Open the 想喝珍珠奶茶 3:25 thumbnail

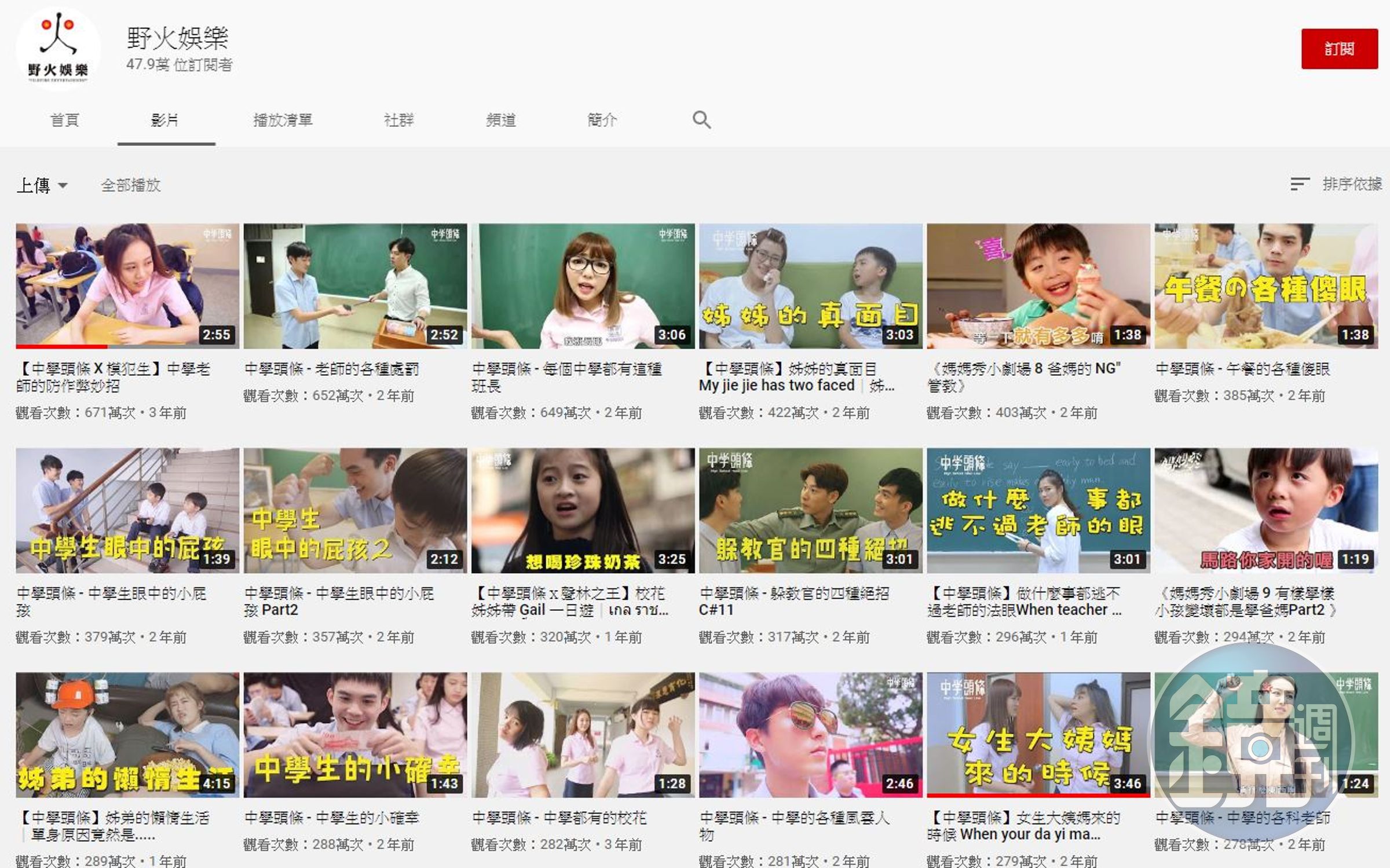coord(583,510)
